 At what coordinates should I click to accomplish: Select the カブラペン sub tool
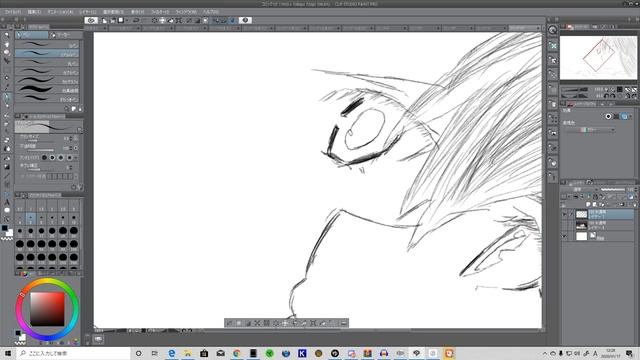click(x=47, y=72)
